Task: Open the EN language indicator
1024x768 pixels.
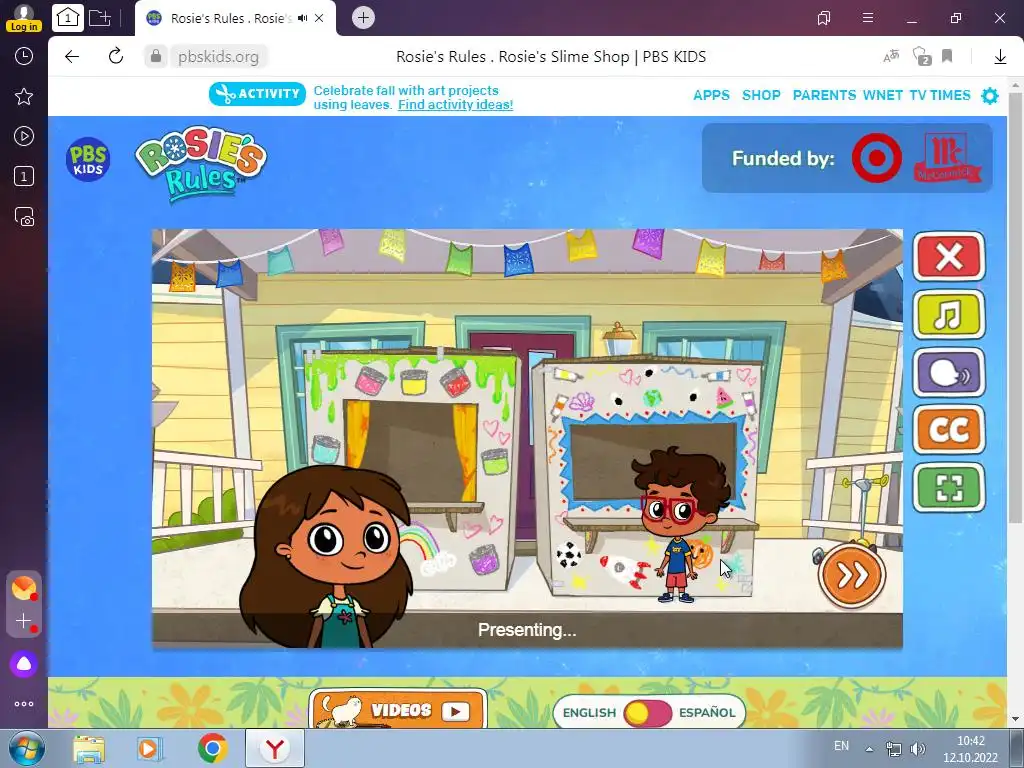Action: (x=841, y=746)
